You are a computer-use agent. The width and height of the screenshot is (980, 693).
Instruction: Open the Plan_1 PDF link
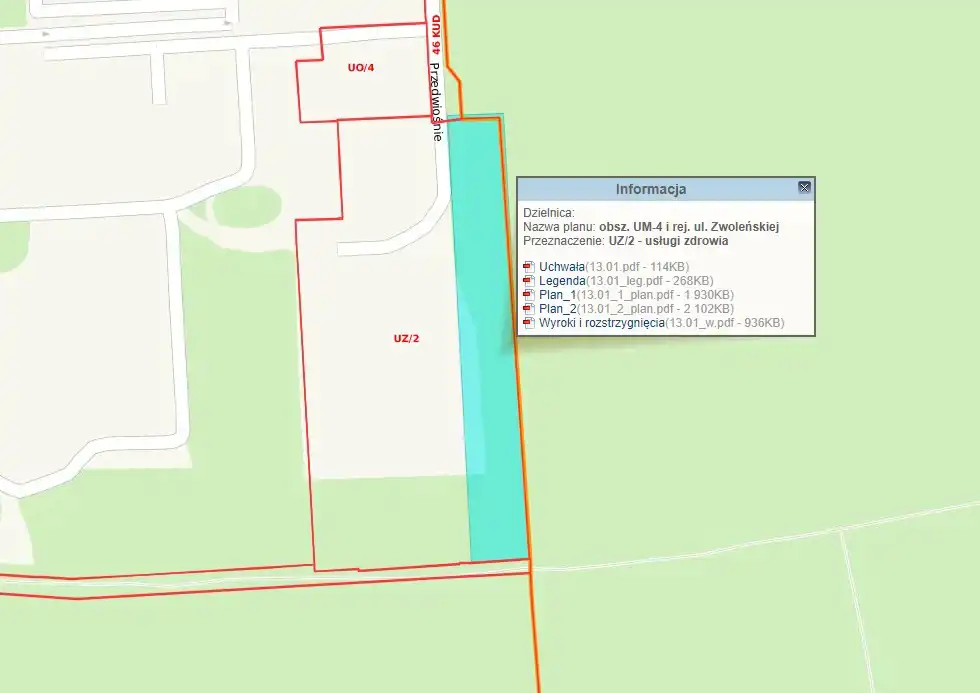pyautogui.click(x=558, y=295)
